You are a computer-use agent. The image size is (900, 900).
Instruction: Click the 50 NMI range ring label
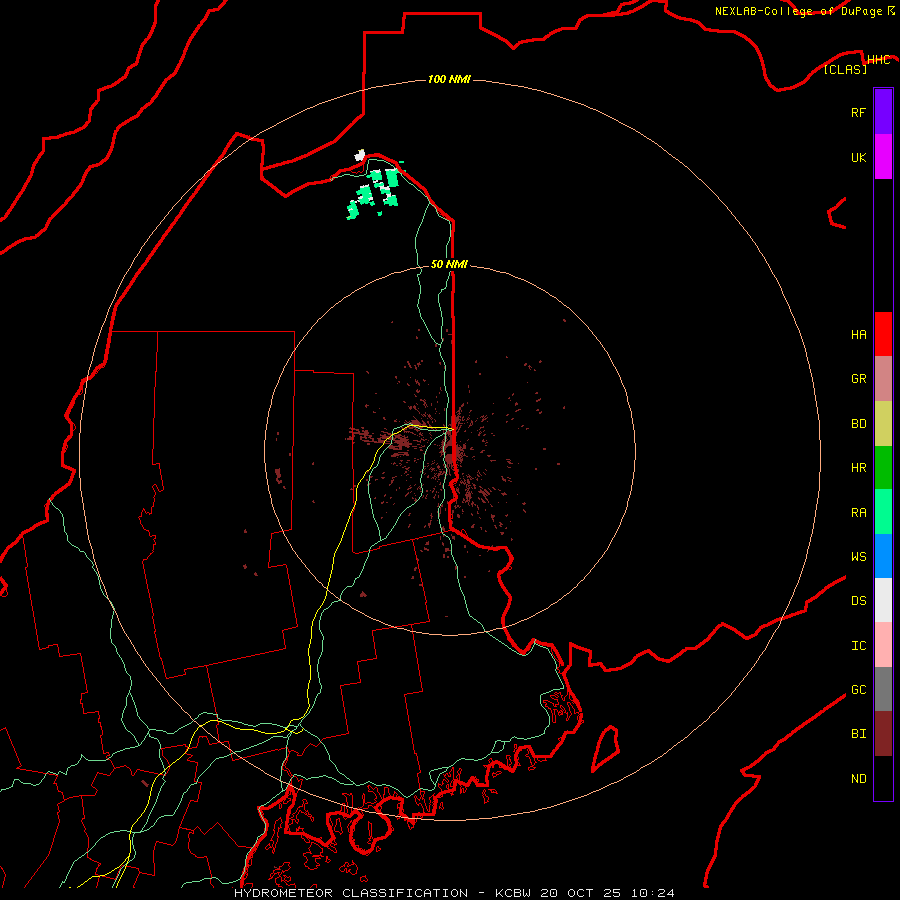[x=449, y=264]
